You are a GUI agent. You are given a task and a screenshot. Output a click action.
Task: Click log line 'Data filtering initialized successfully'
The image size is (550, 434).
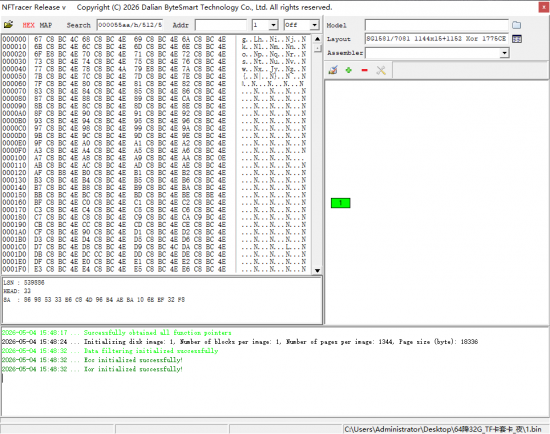point(110,351)
